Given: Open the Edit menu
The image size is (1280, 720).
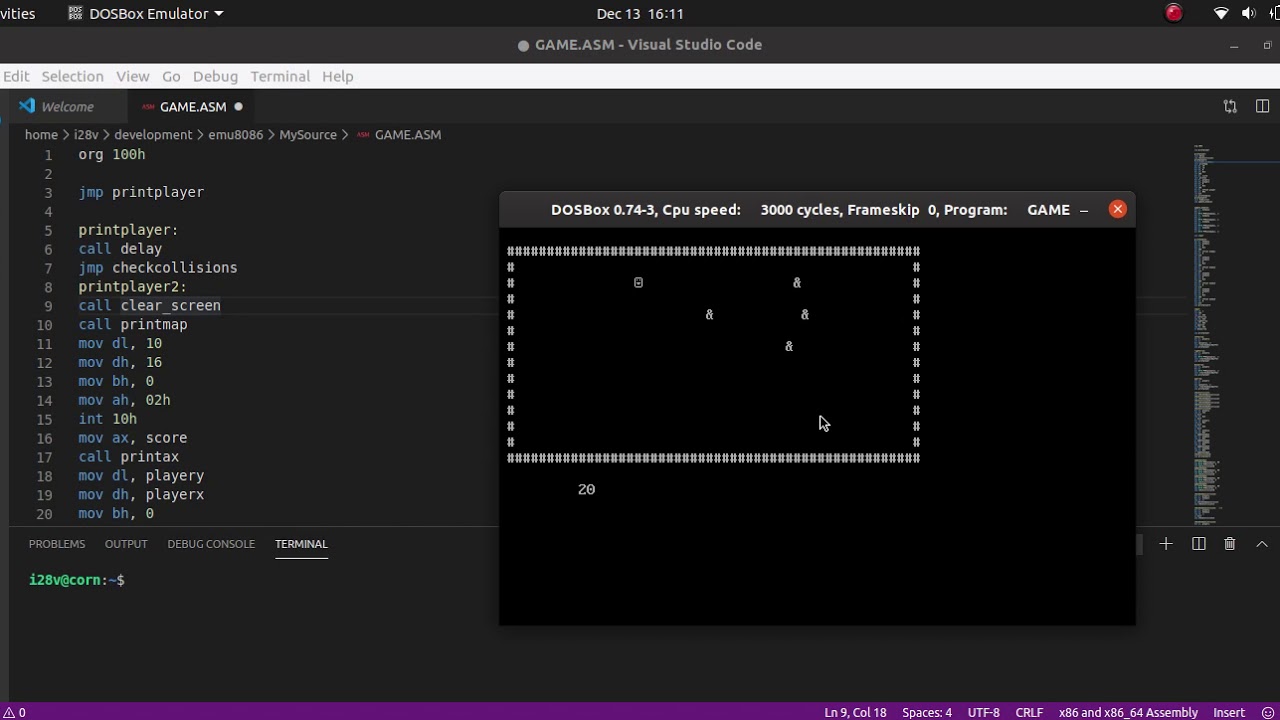Looking at the screenshot, I should pos(16,76).
